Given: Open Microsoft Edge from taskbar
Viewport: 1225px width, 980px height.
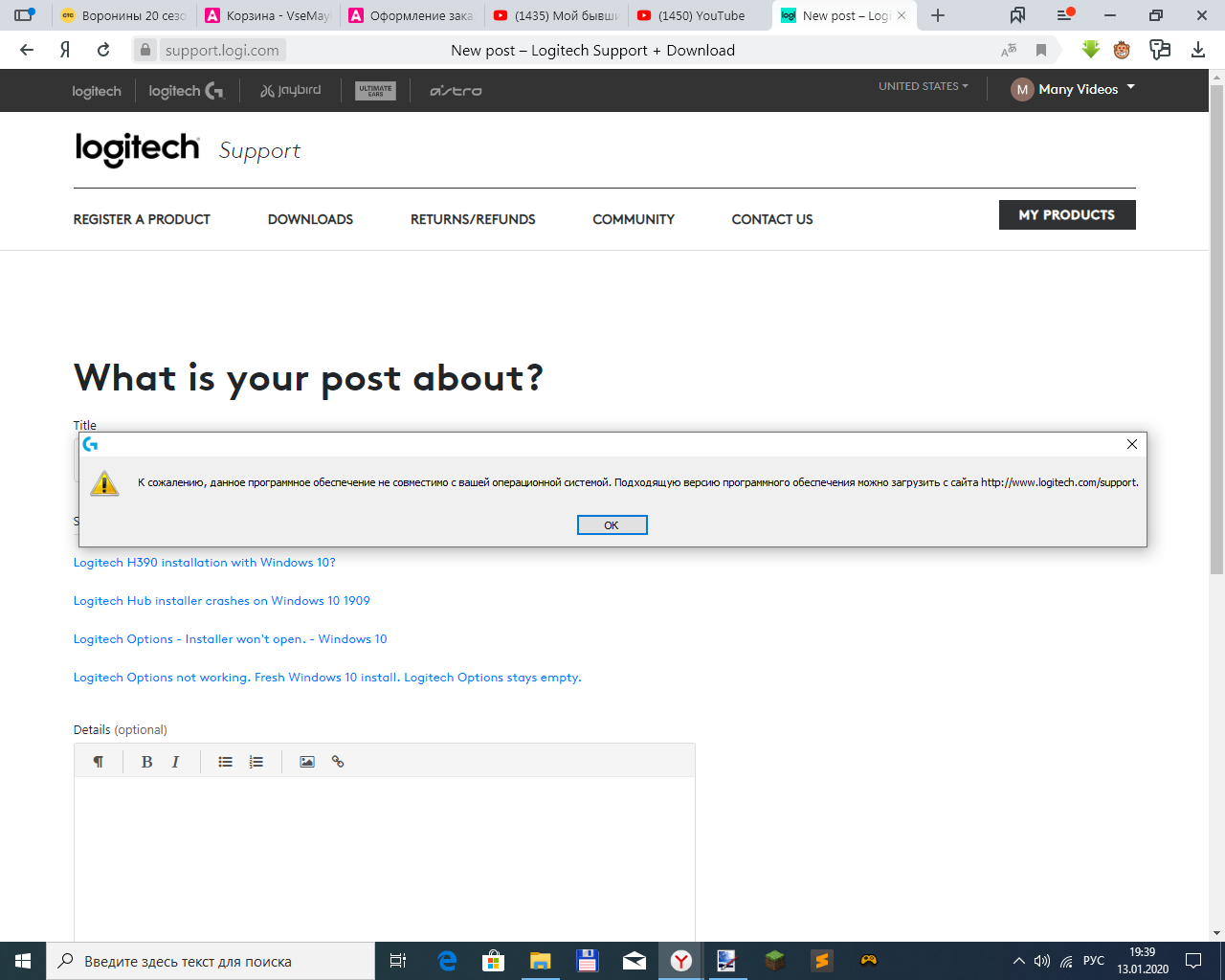Looking at the screenshot, I should [447, 961].
